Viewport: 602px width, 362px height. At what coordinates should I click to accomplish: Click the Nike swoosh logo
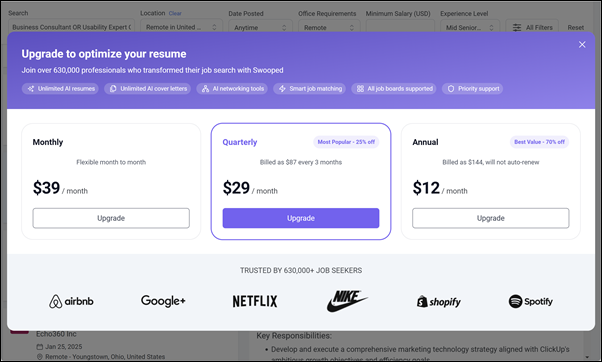point(347,301)
